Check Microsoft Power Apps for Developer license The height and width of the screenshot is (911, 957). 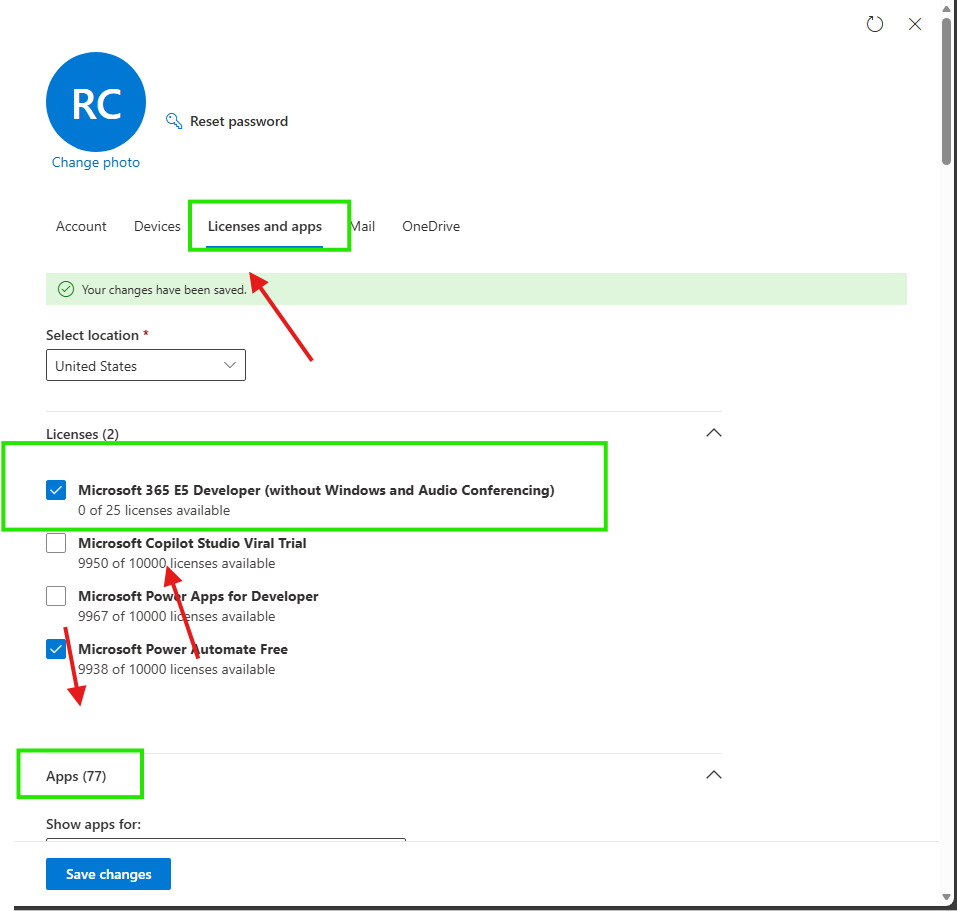tap(56, 596)
